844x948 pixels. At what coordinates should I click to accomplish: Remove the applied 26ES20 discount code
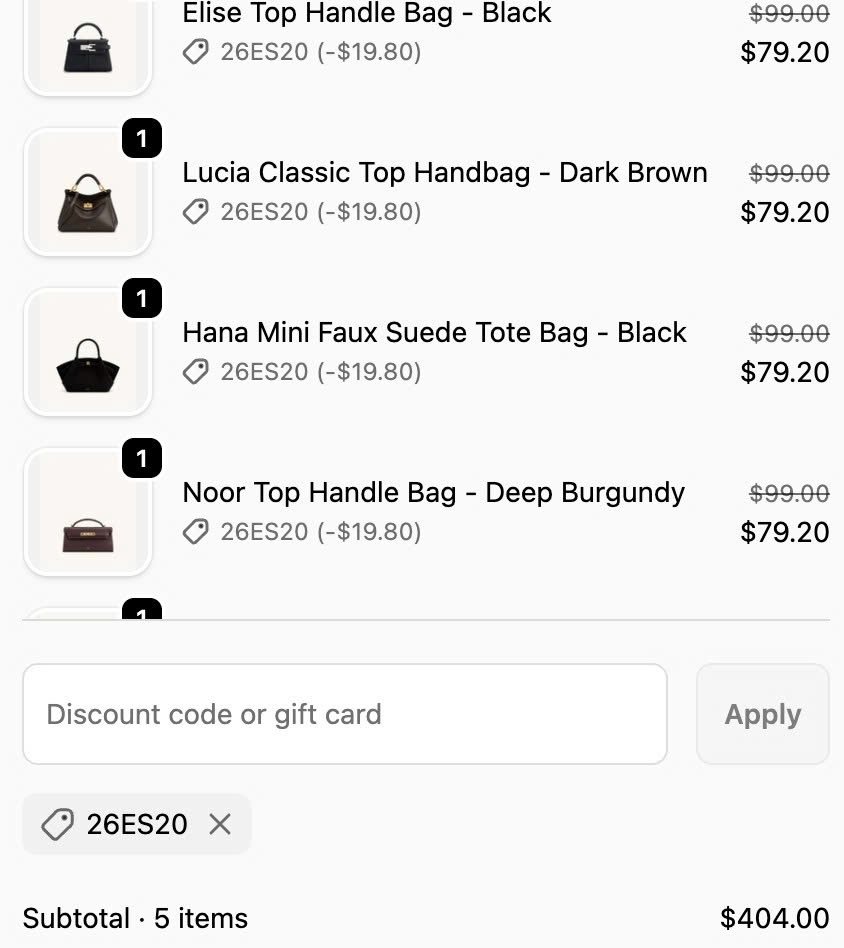pos(220,824)
